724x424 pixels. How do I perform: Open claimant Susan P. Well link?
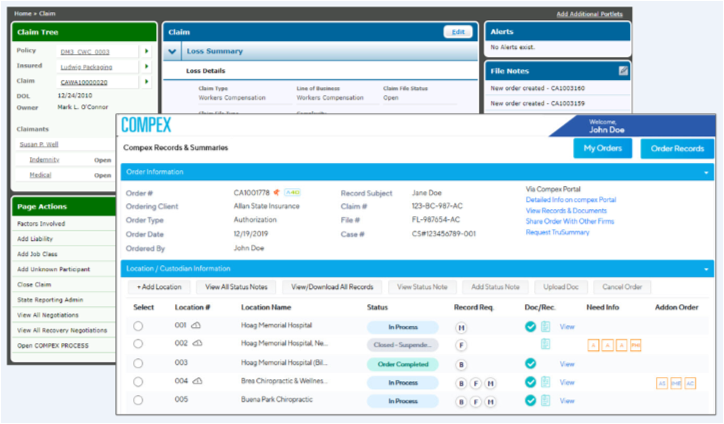click(x=39, y=145)
